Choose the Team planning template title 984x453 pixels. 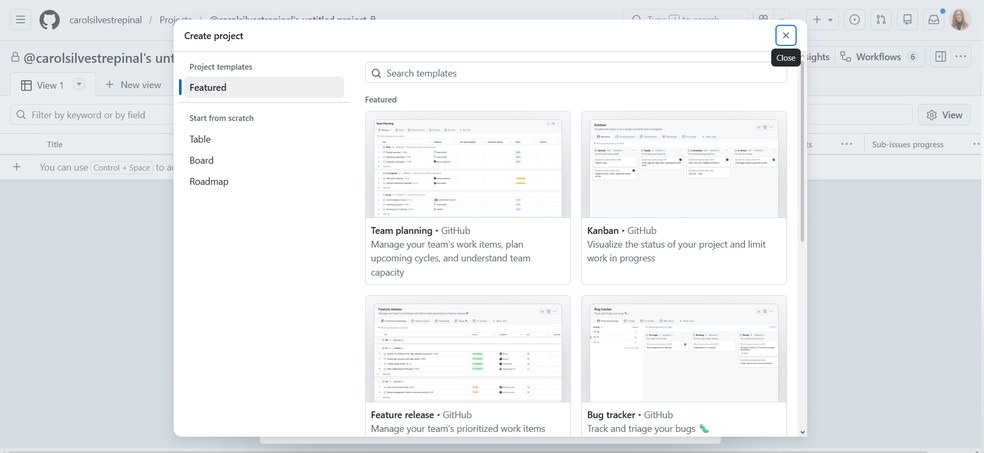(x=402, y=230)
